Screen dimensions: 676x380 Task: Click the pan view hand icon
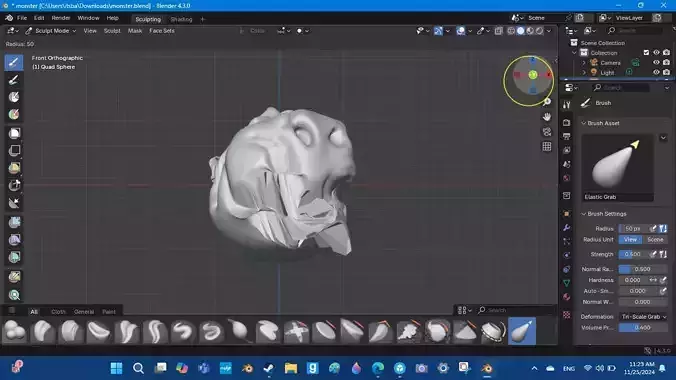point(547,117)
